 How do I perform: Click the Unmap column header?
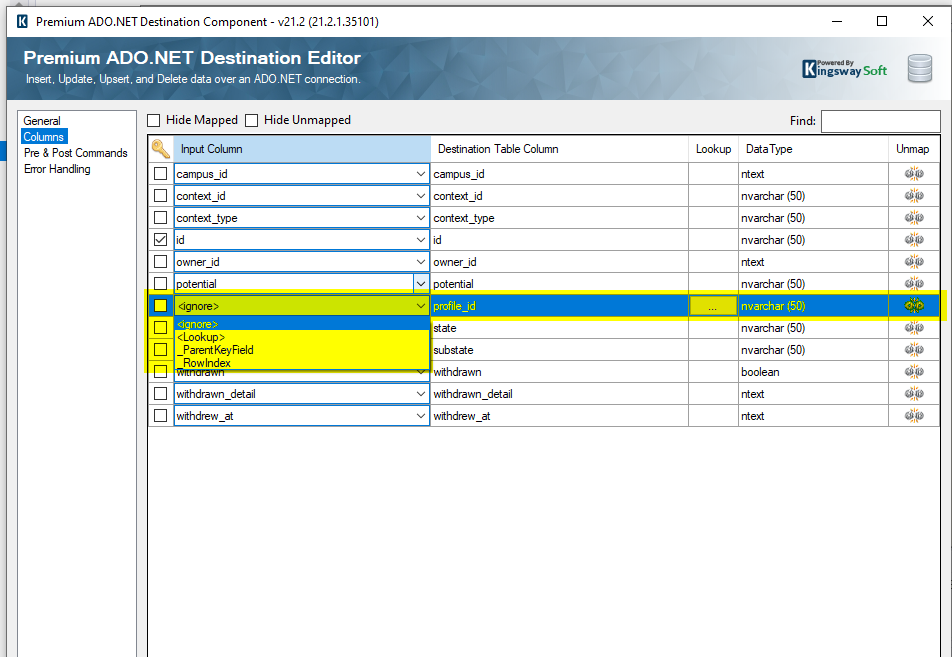coord(913,149)
